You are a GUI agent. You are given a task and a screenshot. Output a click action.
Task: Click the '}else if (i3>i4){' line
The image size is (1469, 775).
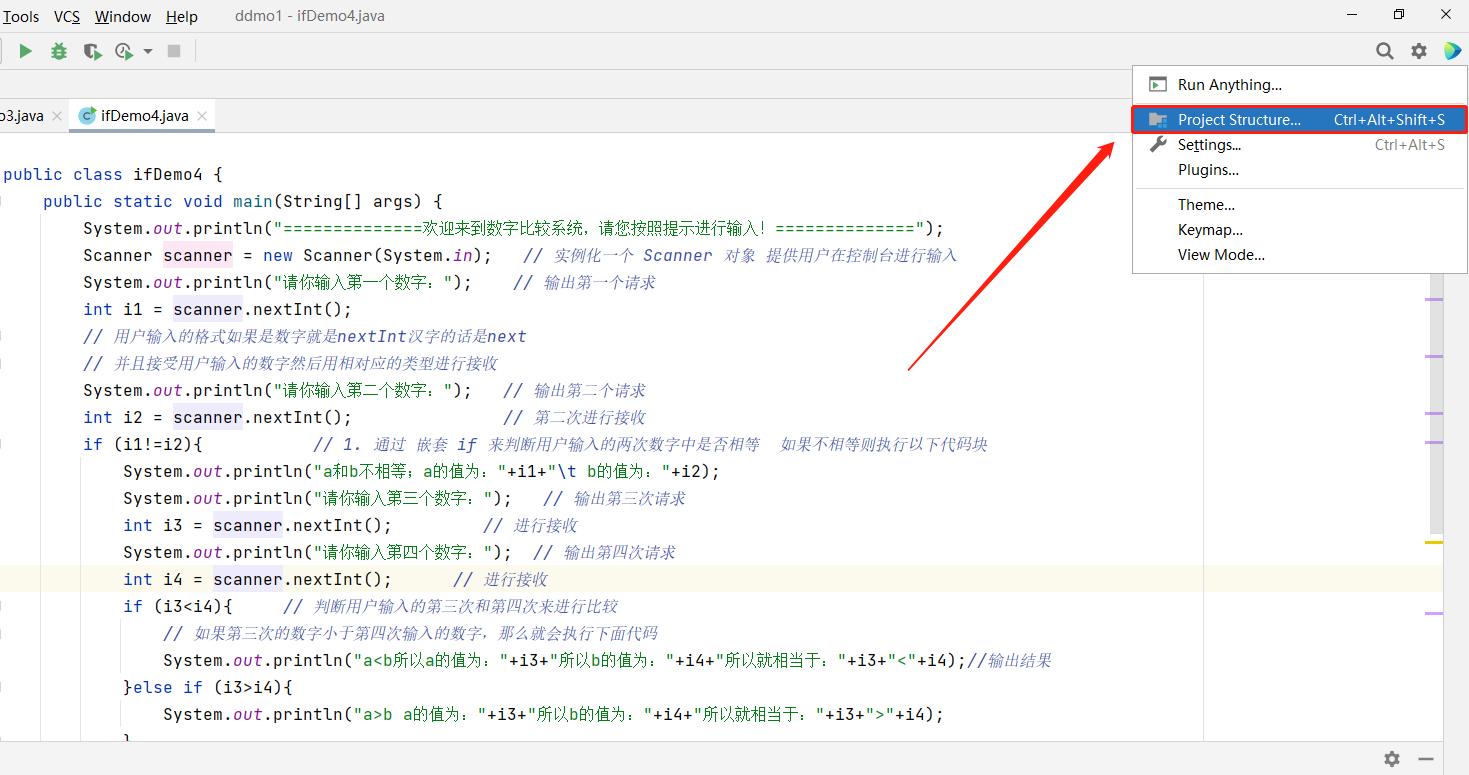[x=208, y=687]
